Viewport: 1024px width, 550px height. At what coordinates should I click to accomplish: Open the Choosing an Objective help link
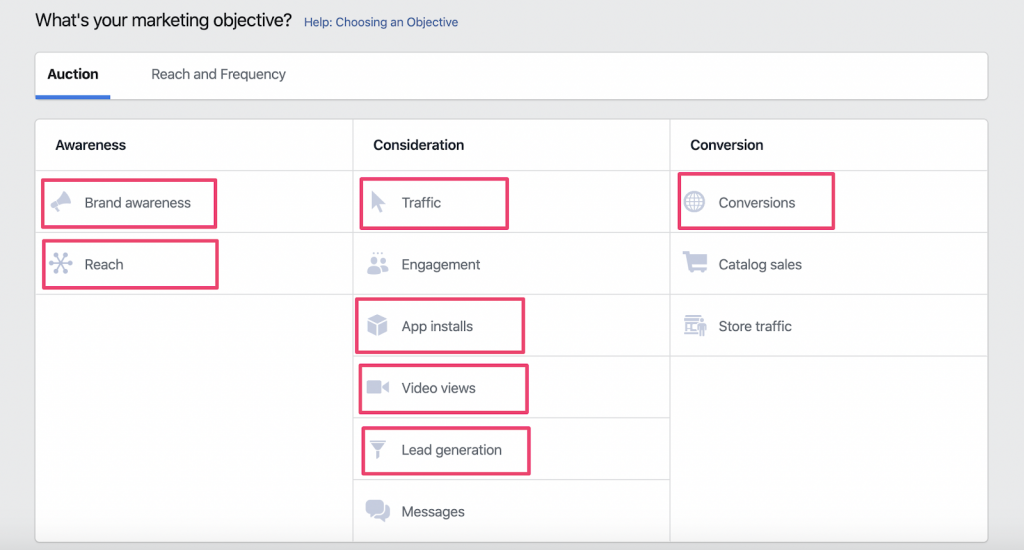(x=381, y=22)
